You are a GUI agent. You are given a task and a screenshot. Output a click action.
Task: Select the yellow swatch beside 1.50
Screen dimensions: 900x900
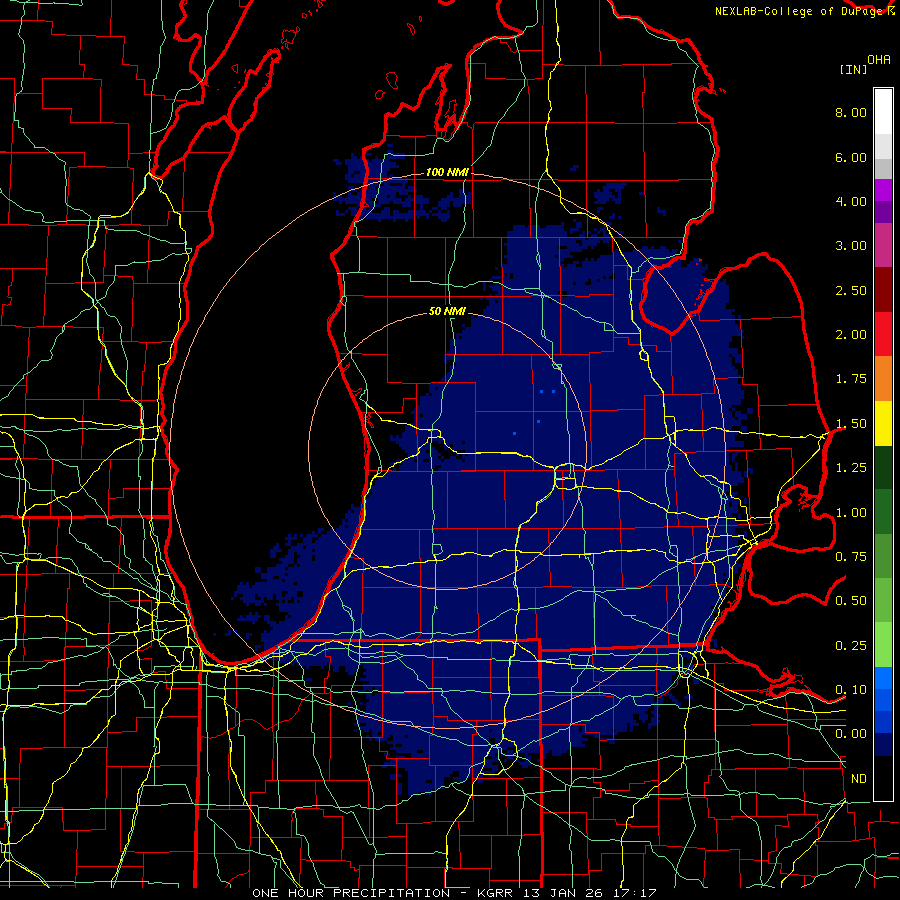click(x=883, y=423)
